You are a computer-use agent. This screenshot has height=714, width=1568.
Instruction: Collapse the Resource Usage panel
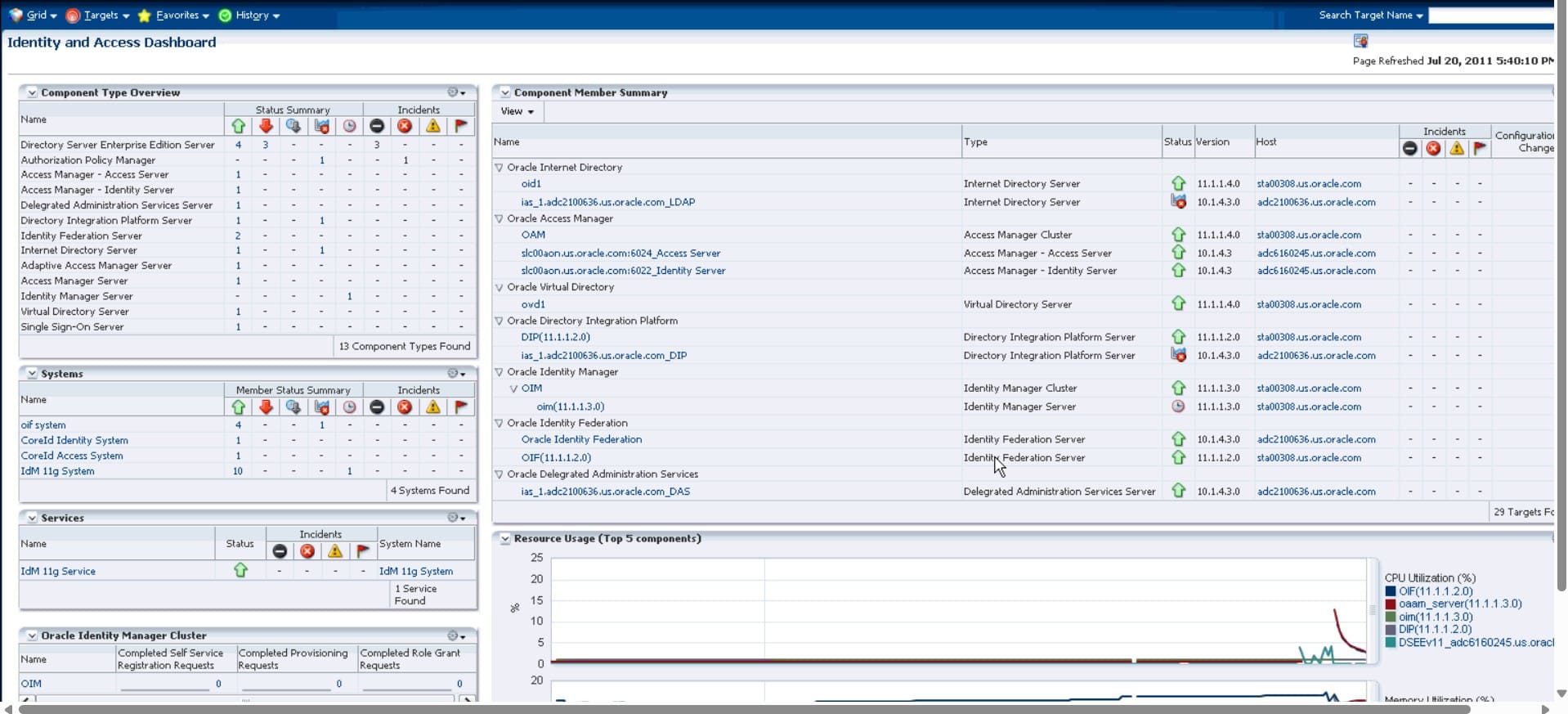pyautogui.click(x=505, y=538)
